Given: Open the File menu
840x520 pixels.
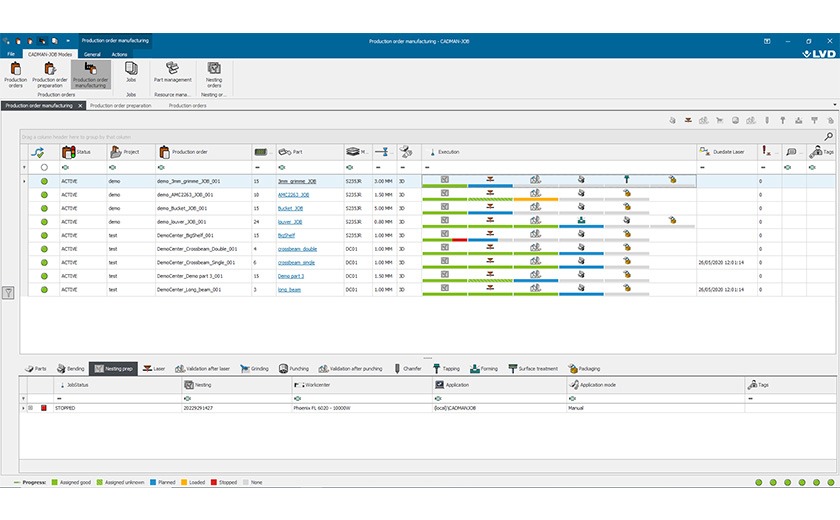Looking at the screenshot, I should point(11,54).
